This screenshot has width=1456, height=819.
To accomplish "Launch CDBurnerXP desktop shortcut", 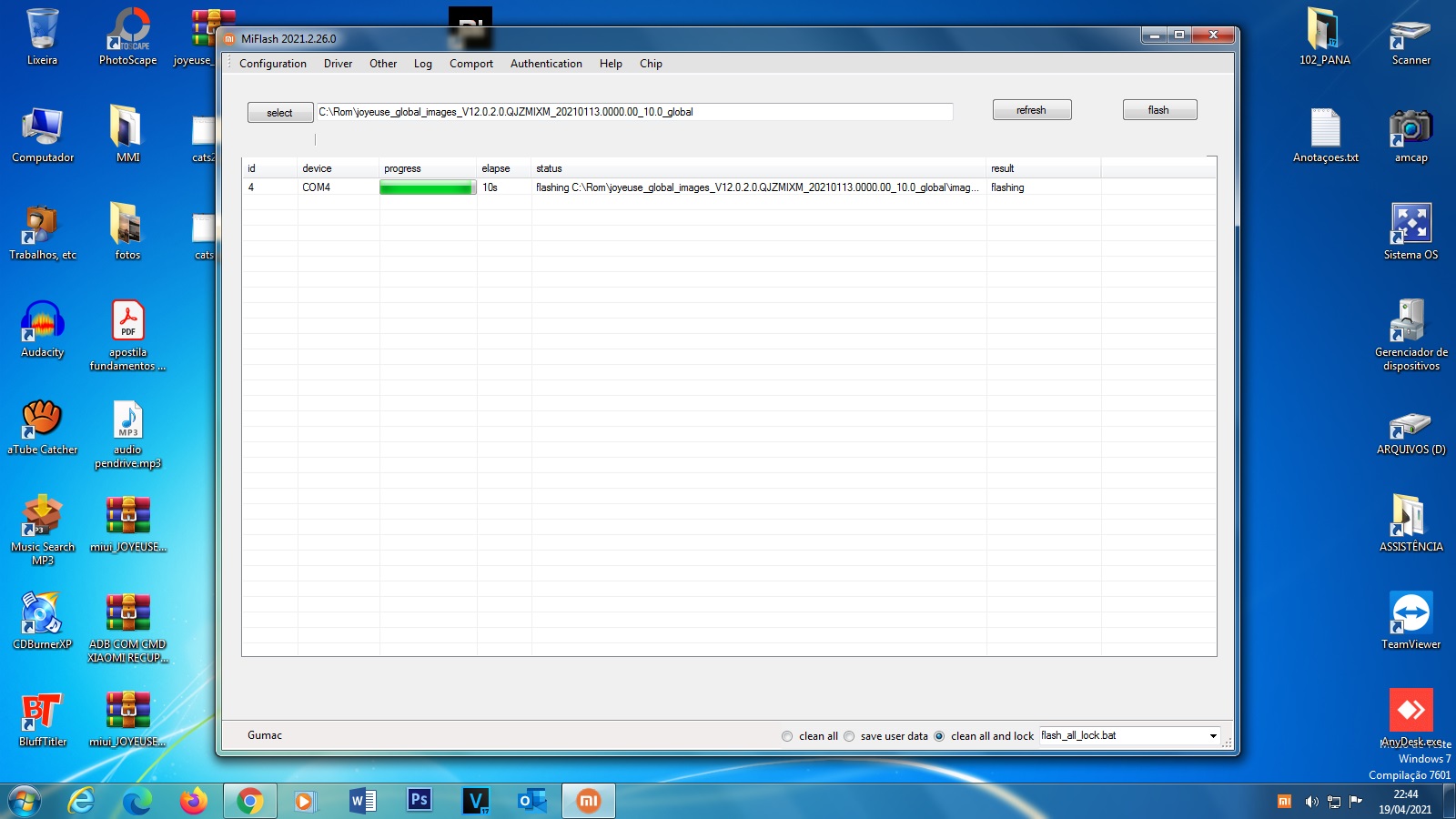I will (x=42, y=621).
